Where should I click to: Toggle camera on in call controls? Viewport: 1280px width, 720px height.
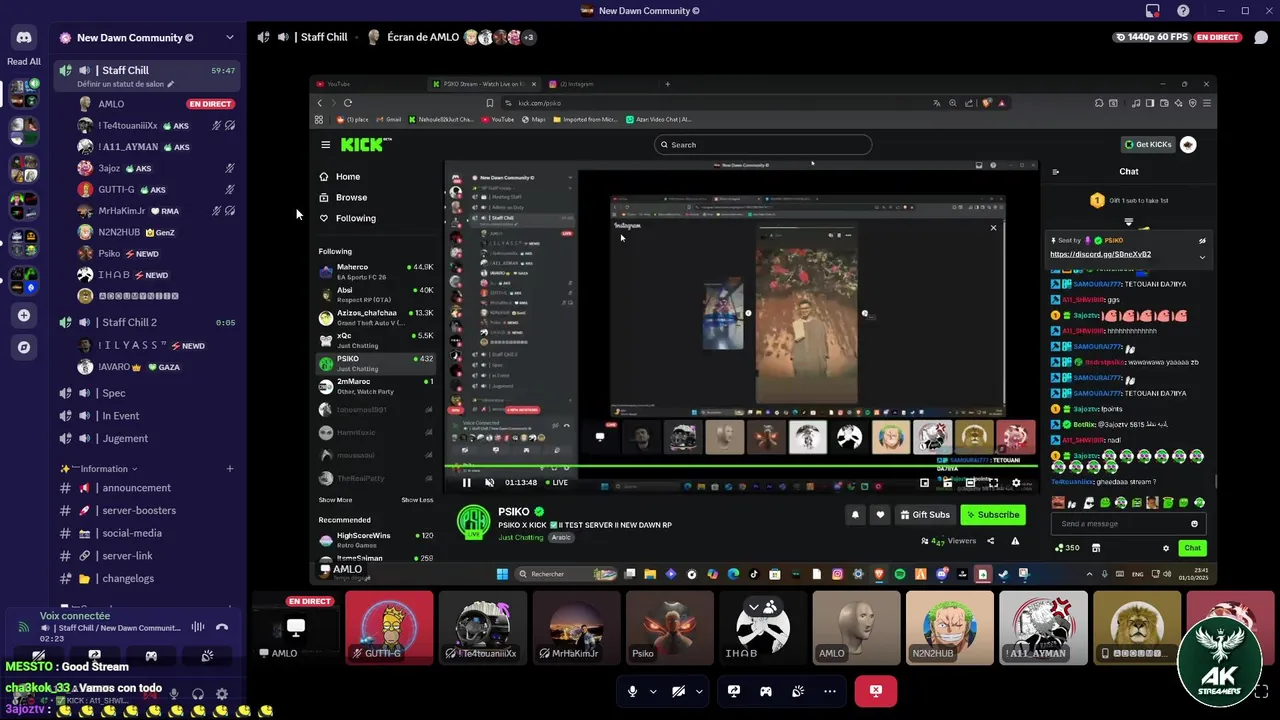[678, 691]
